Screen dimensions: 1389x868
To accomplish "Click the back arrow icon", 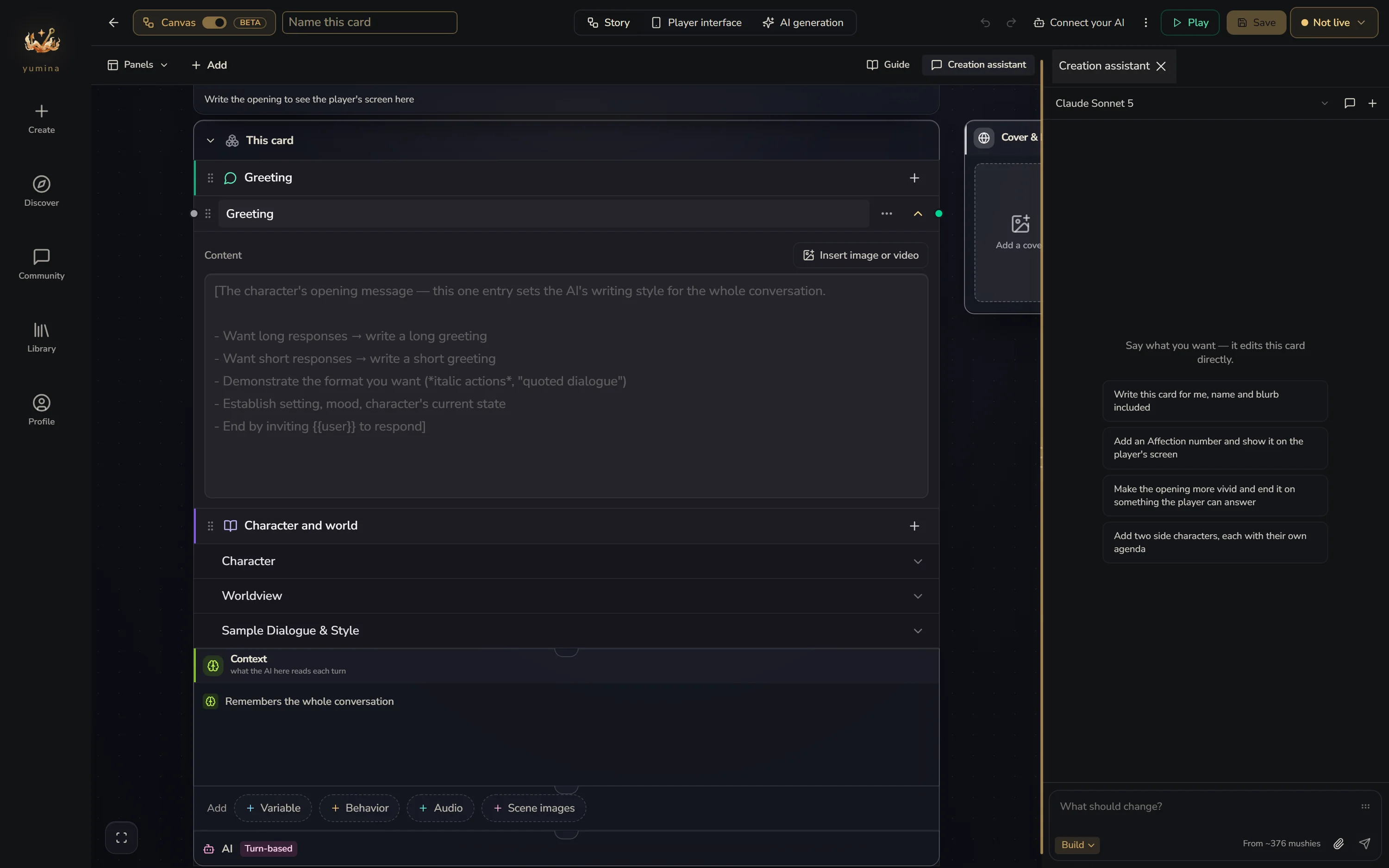I will pos(113,22).
